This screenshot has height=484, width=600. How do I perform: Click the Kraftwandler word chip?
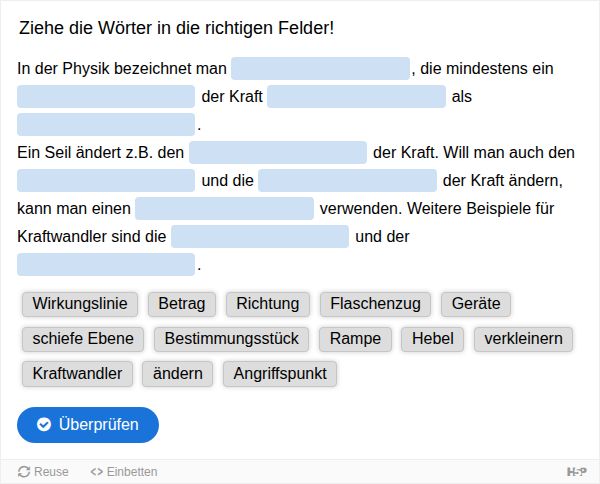click(x=77, y=374)
